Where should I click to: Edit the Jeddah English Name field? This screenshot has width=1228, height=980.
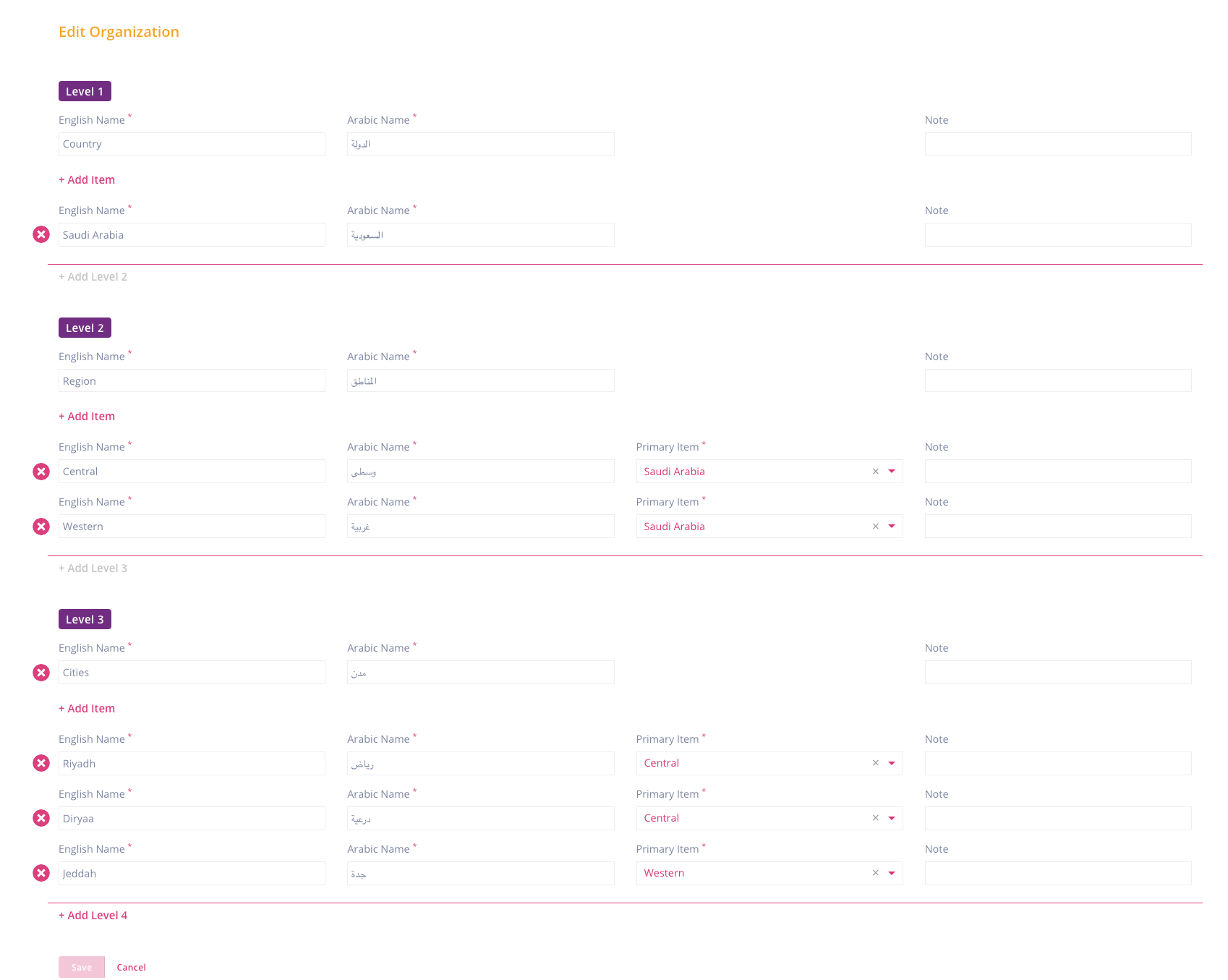[192, 873]
